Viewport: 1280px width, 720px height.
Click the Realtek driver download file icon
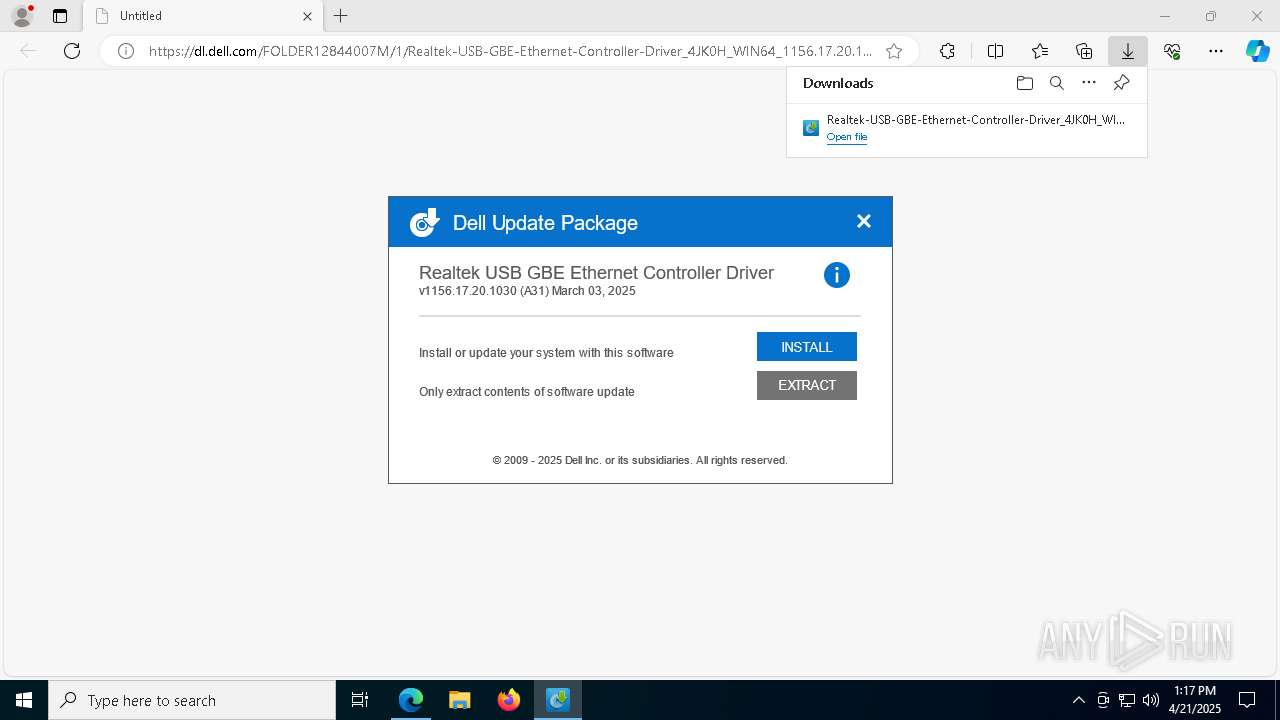[x=811, y=128]
